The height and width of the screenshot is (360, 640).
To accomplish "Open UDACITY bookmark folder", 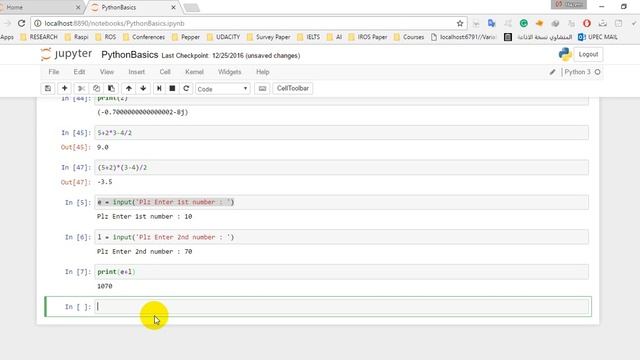I will tap(223, 37).
